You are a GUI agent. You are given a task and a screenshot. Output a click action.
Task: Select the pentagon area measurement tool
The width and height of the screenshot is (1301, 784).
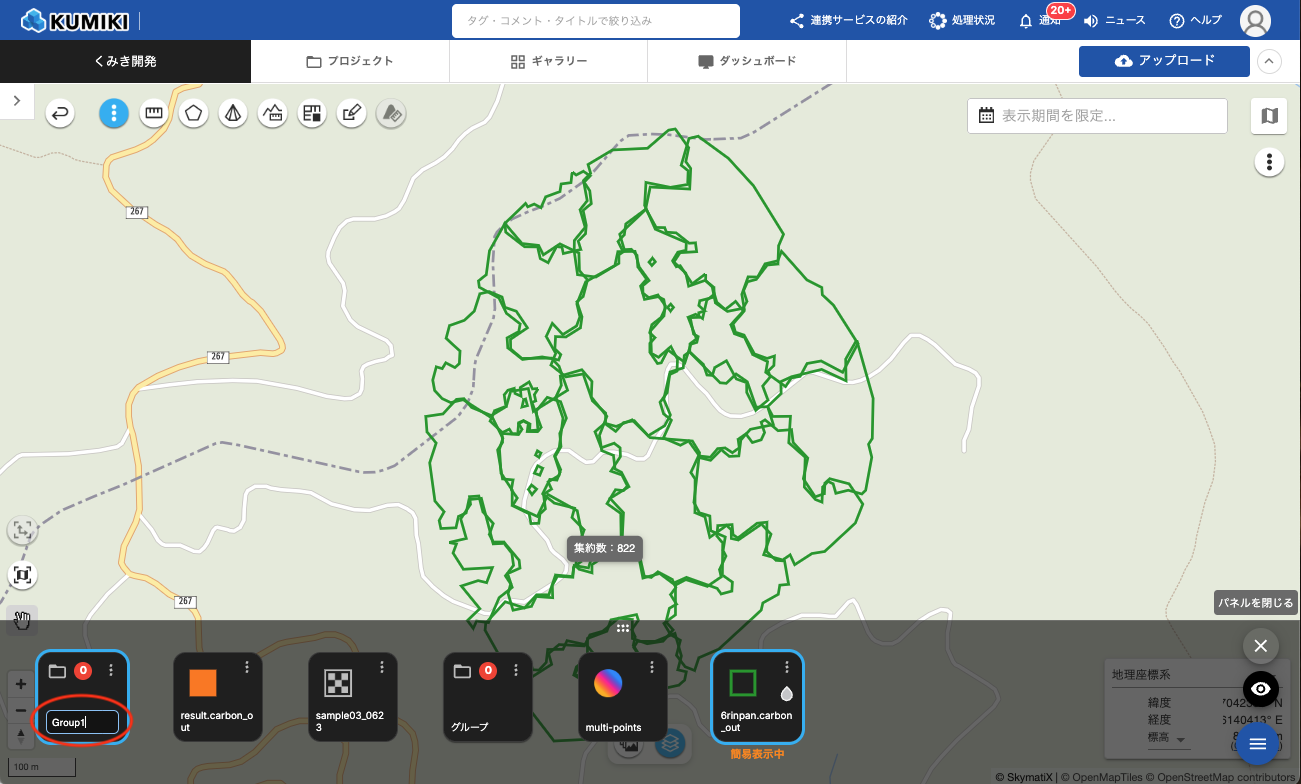pyautogui.click(x=193, y=114)
